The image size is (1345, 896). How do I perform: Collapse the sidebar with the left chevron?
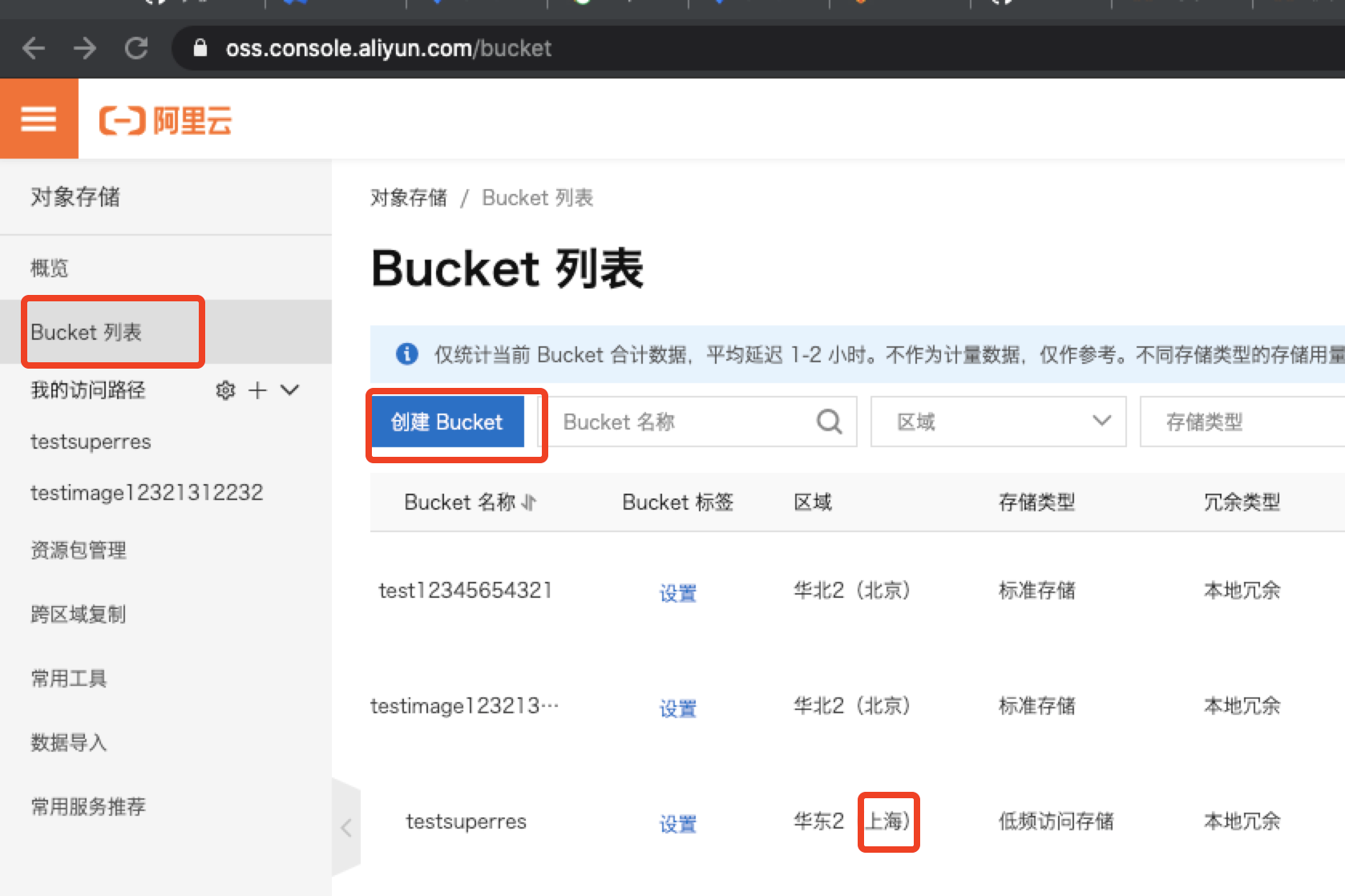(x=345, y=827)
